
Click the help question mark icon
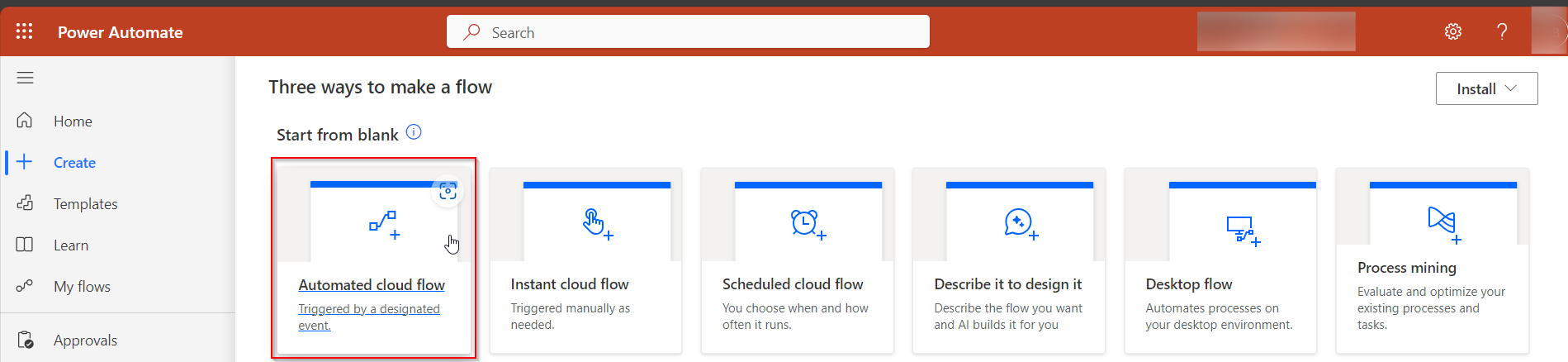(1502, 31)
